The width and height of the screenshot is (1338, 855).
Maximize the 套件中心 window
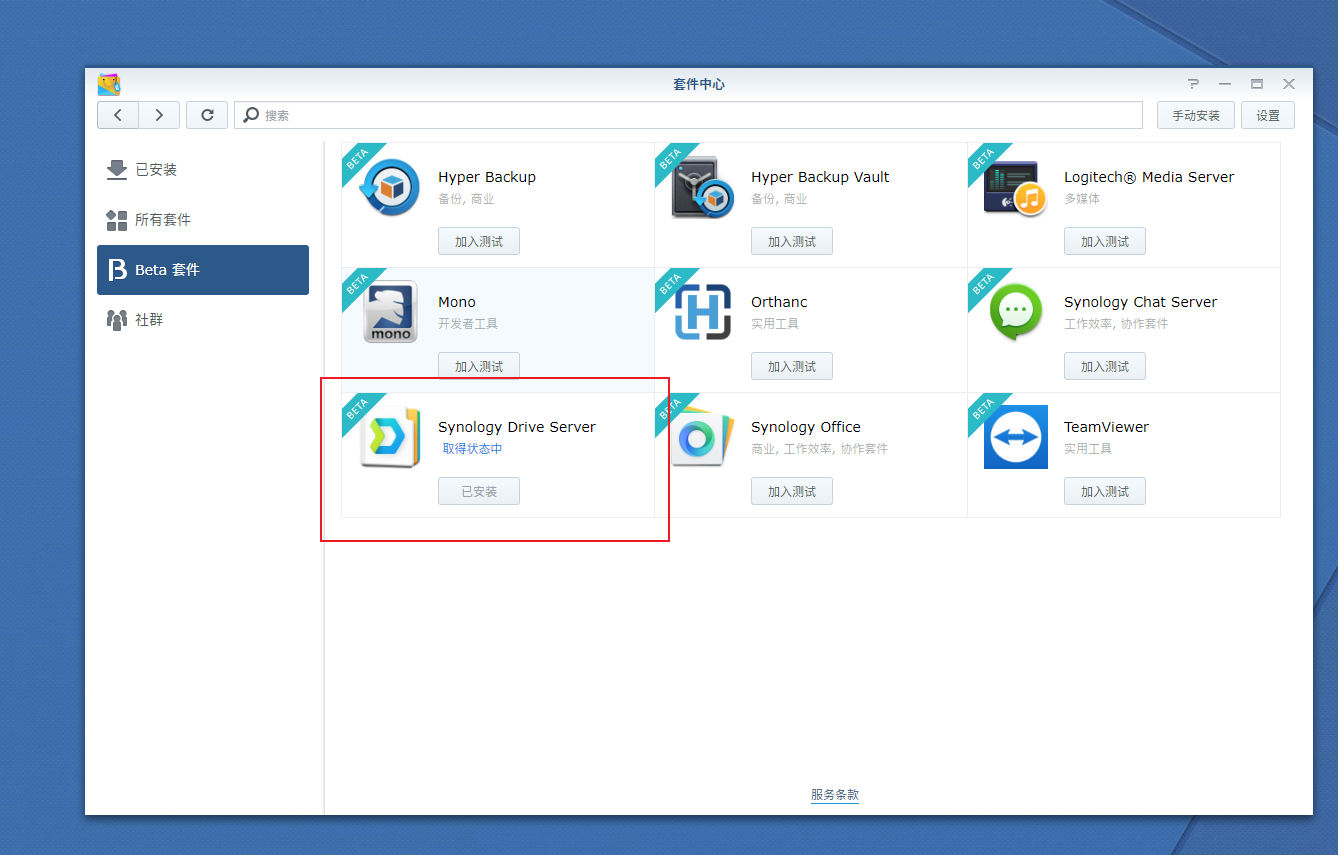pos(1257,84)
